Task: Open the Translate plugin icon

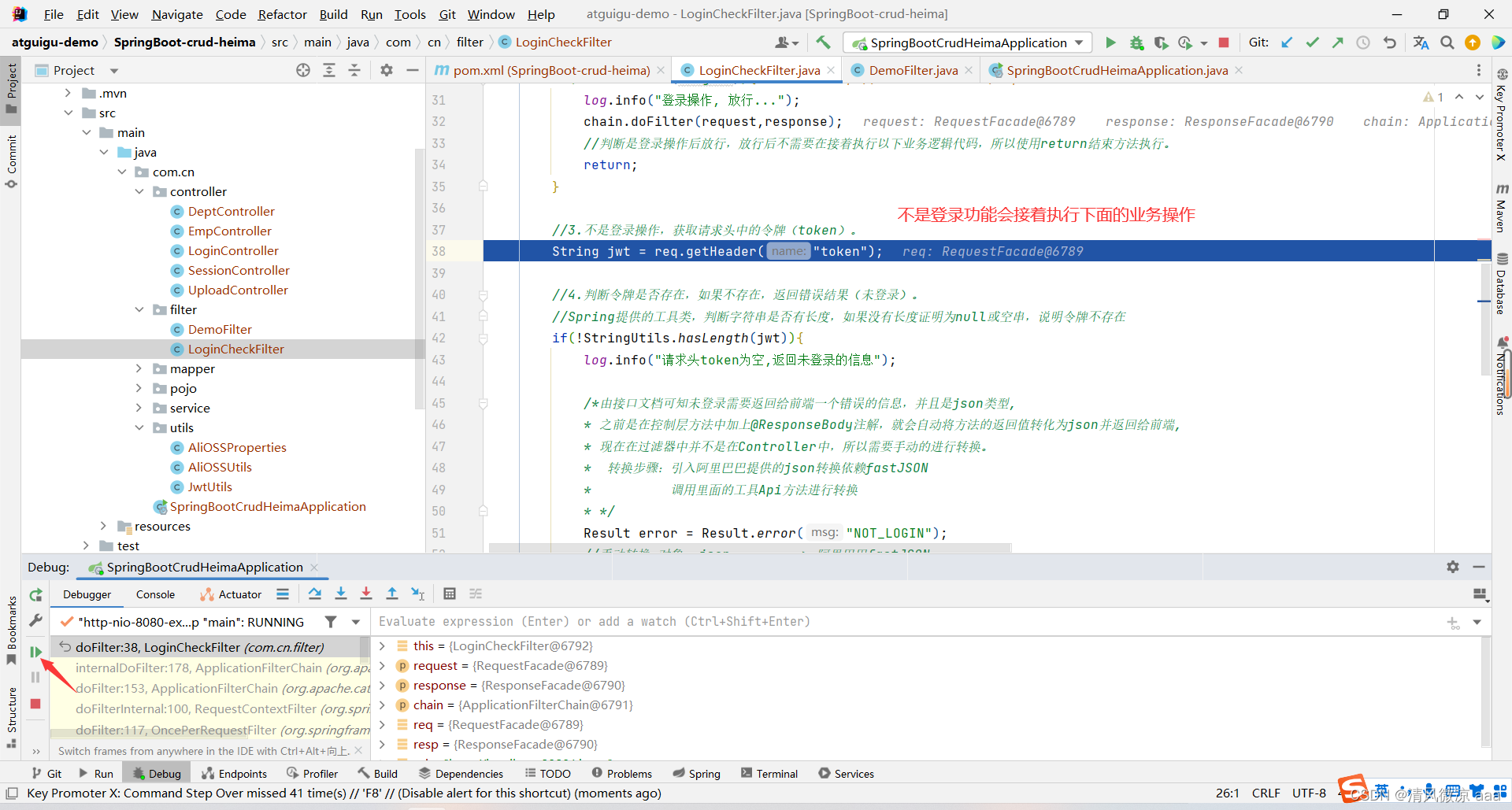Action: [1421, 43]
